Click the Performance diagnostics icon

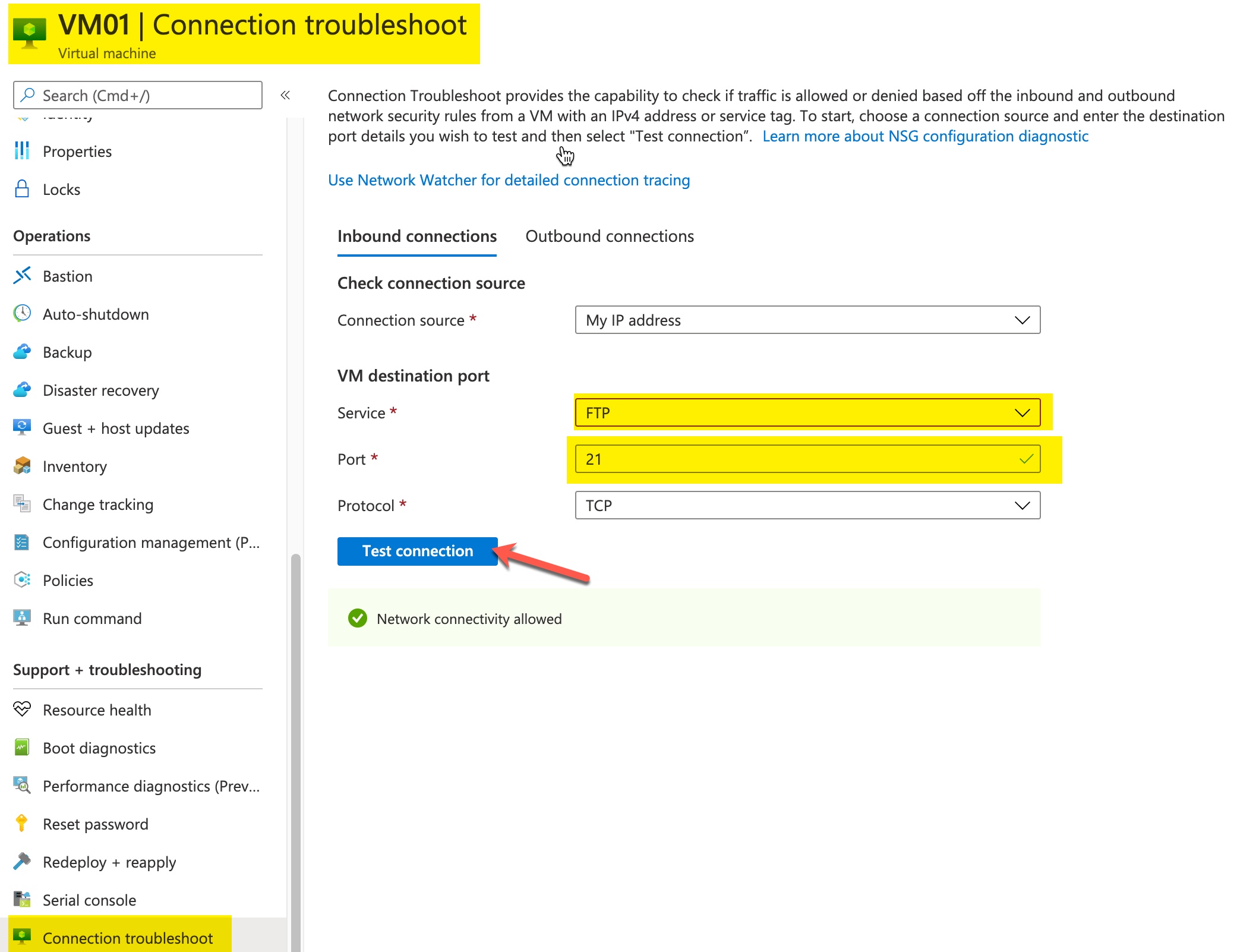22,786
